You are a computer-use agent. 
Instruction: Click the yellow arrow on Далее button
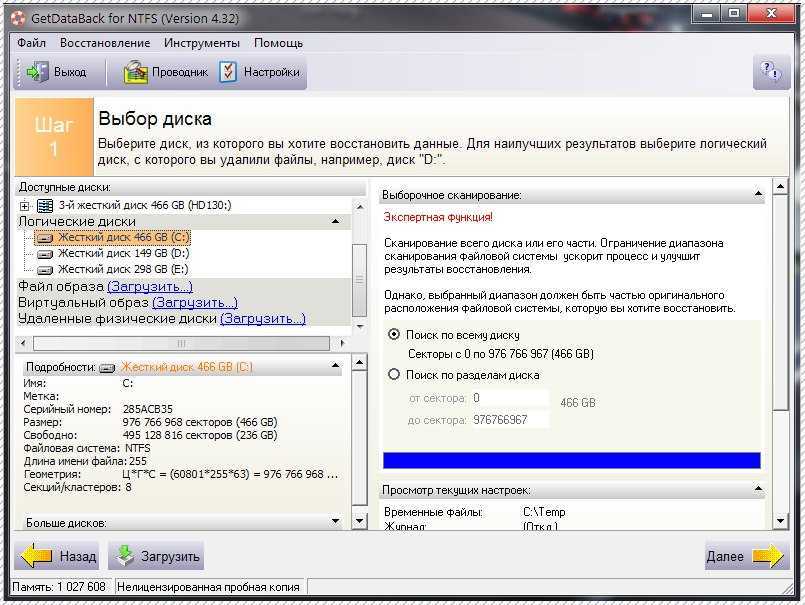767,556
